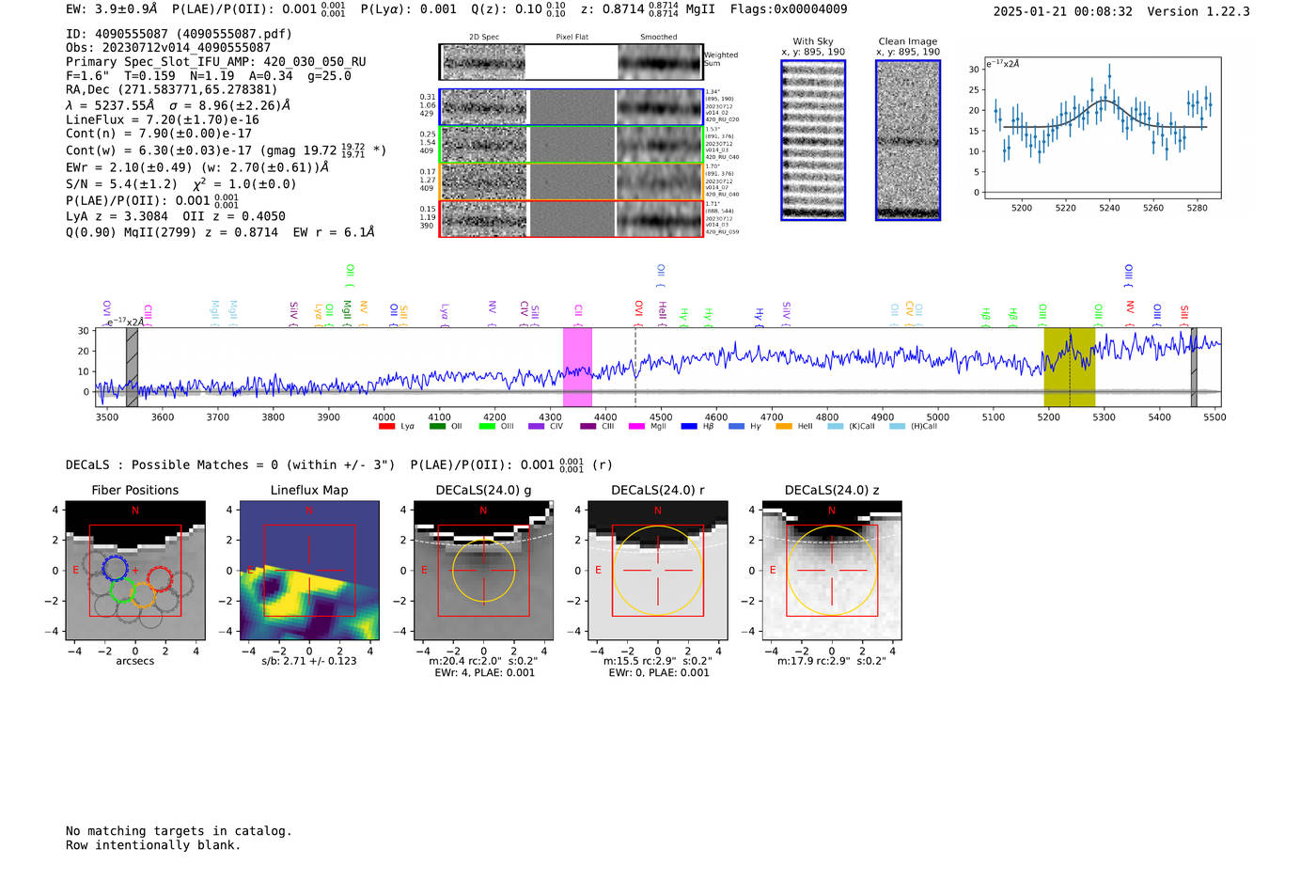Viewport: 1316px width, 896px height.
Task: Open the Lineflux Map panel
Action: coord(309,571)
